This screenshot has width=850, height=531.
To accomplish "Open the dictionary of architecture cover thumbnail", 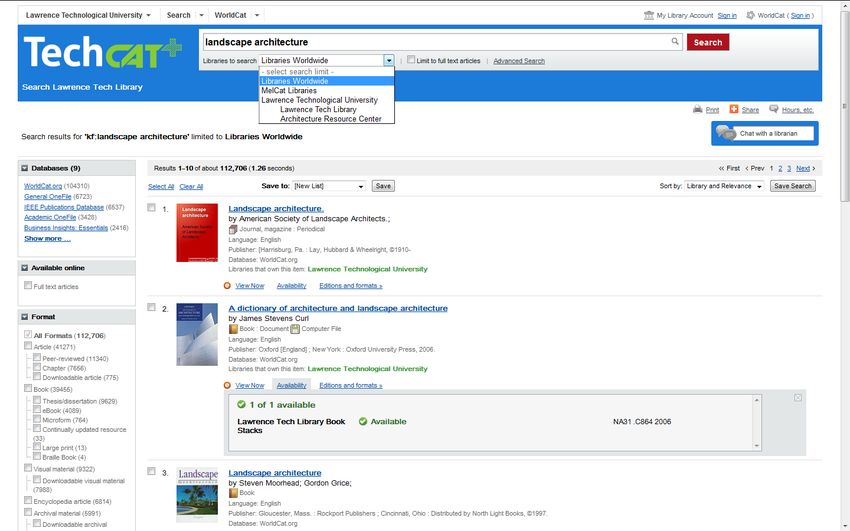I will pos(197,334).
